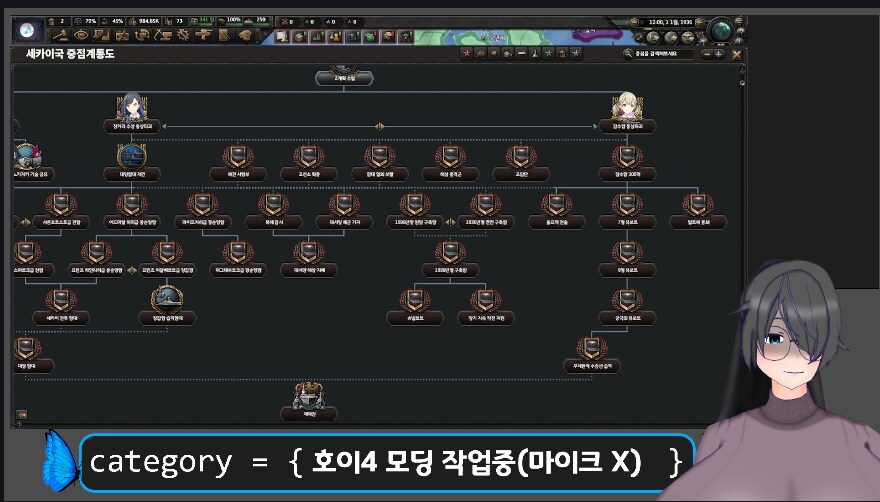
Task: Select the 7형 유보트 focus
Action: (627, 206)
